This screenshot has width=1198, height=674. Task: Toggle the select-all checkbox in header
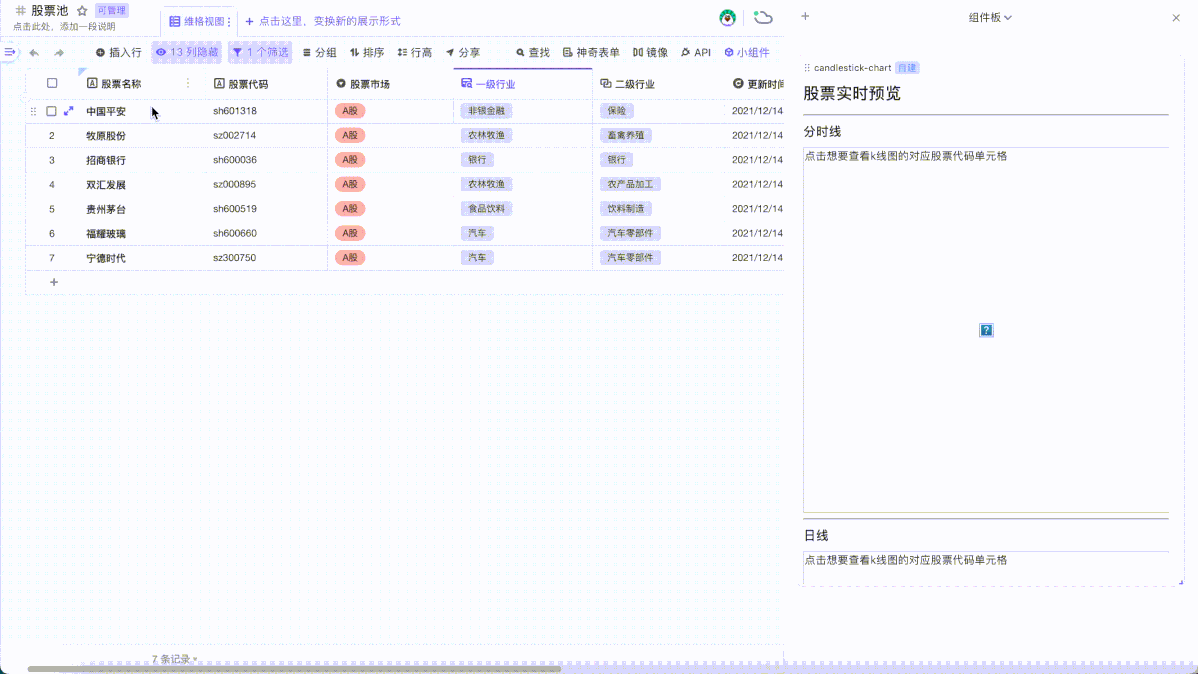tap(52, 83)
